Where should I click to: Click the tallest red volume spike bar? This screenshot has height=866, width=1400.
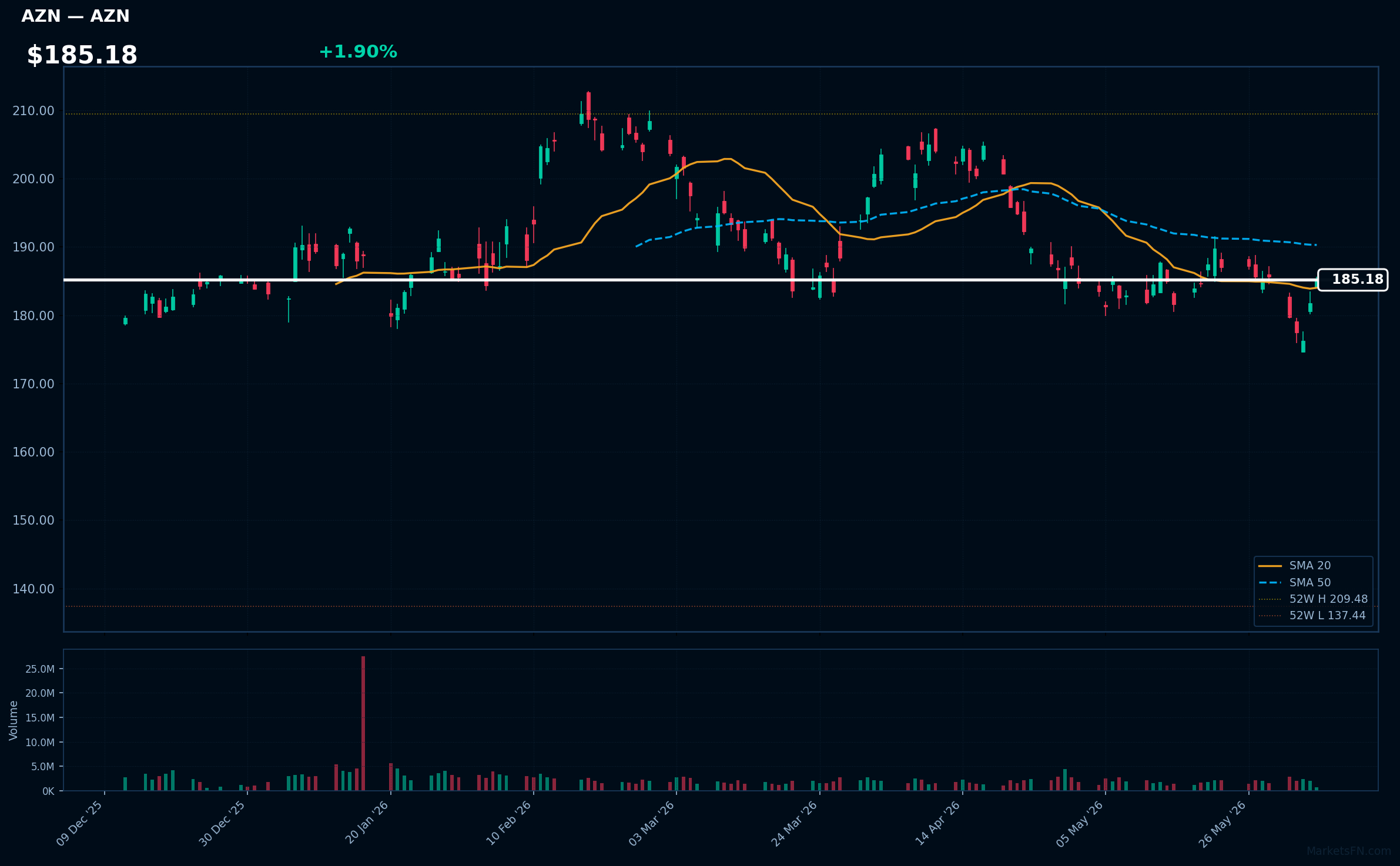pos(363,723)
